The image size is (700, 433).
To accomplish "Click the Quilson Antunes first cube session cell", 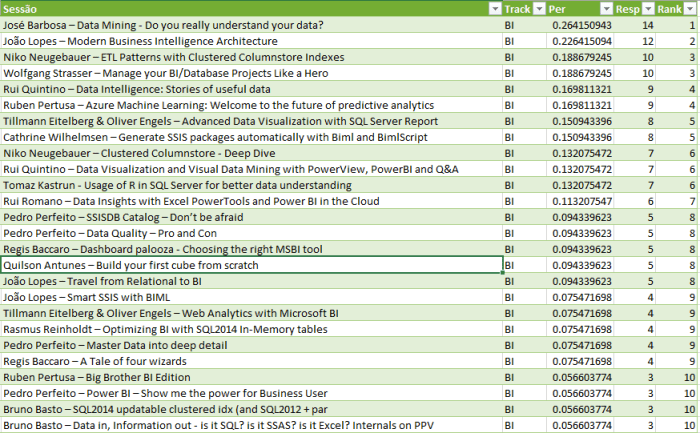I will (x=250, y=265).
